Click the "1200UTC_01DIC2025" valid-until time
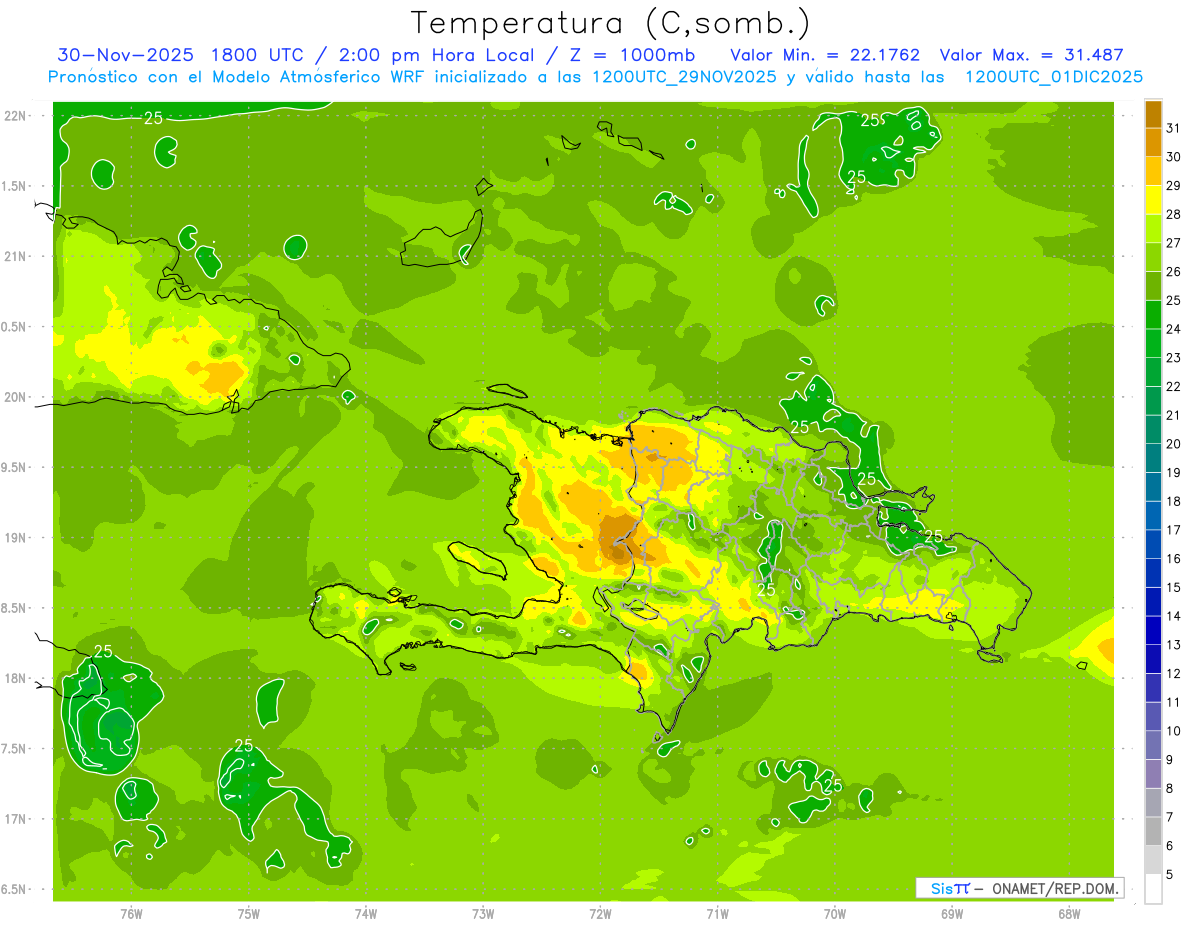 [1054, 77]
